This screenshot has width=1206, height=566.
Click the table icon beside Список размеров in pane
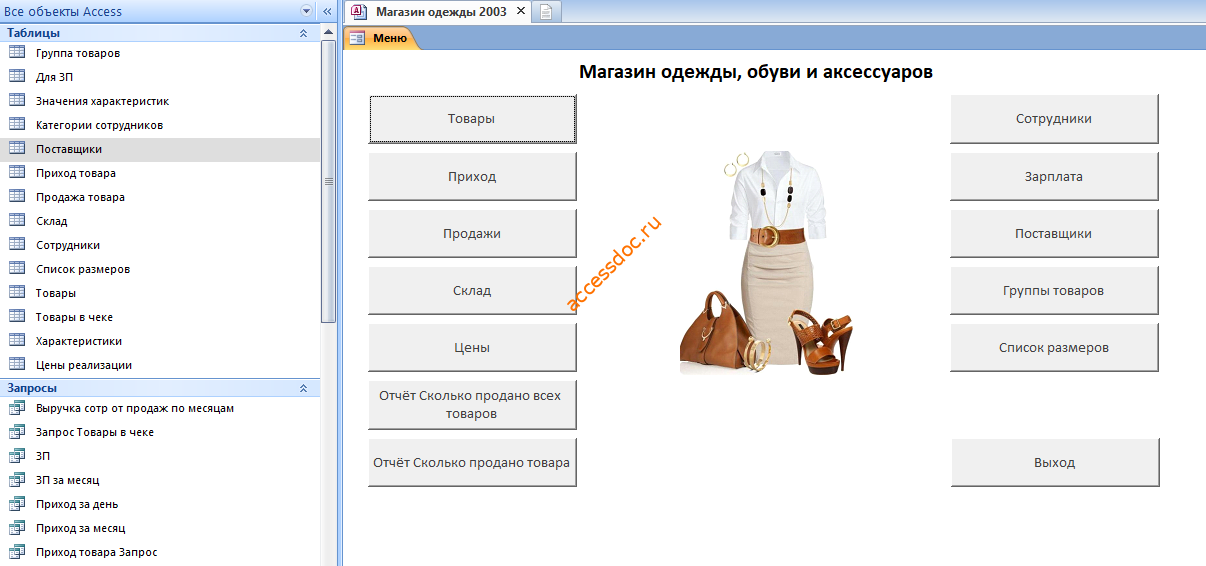coord(17,268)
